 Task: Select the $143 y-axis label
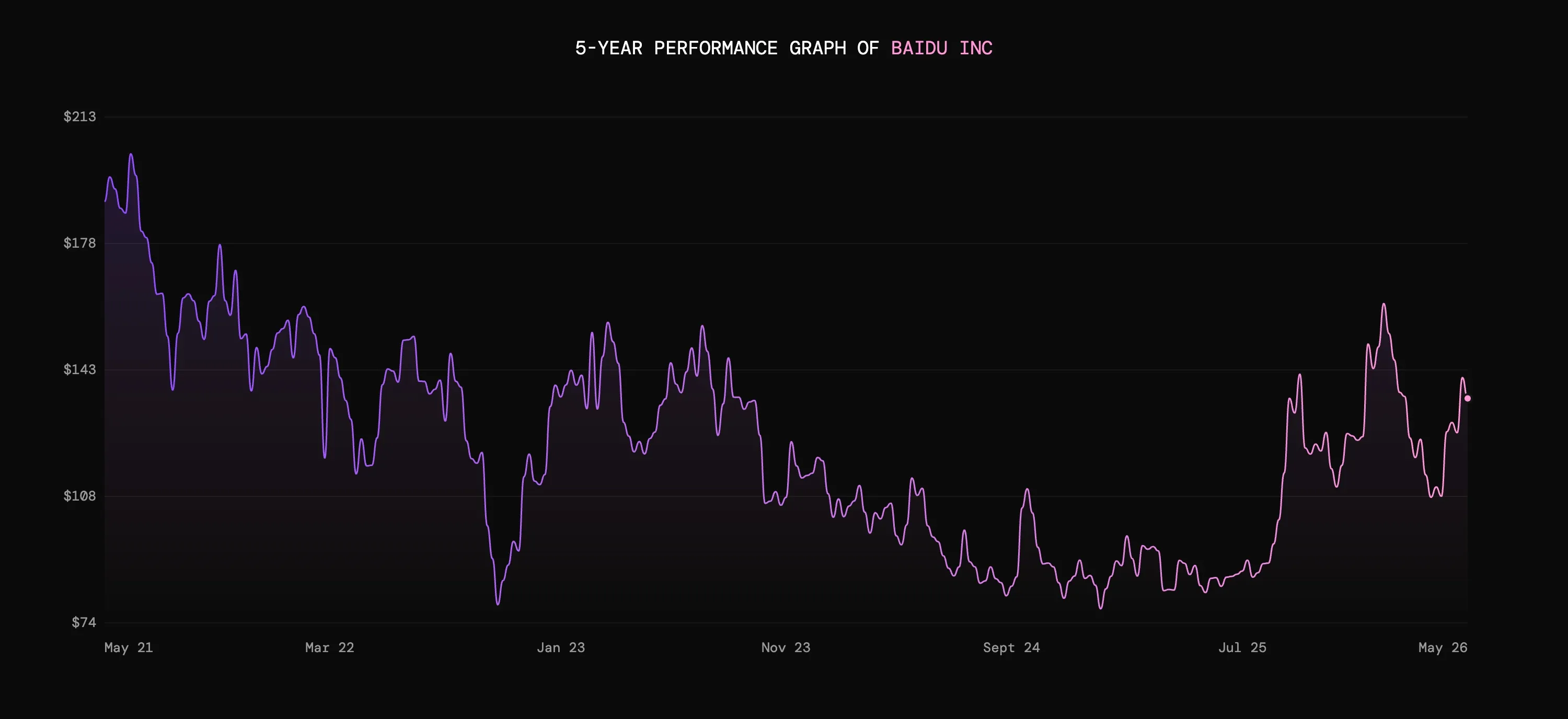[x=80, y=370]
